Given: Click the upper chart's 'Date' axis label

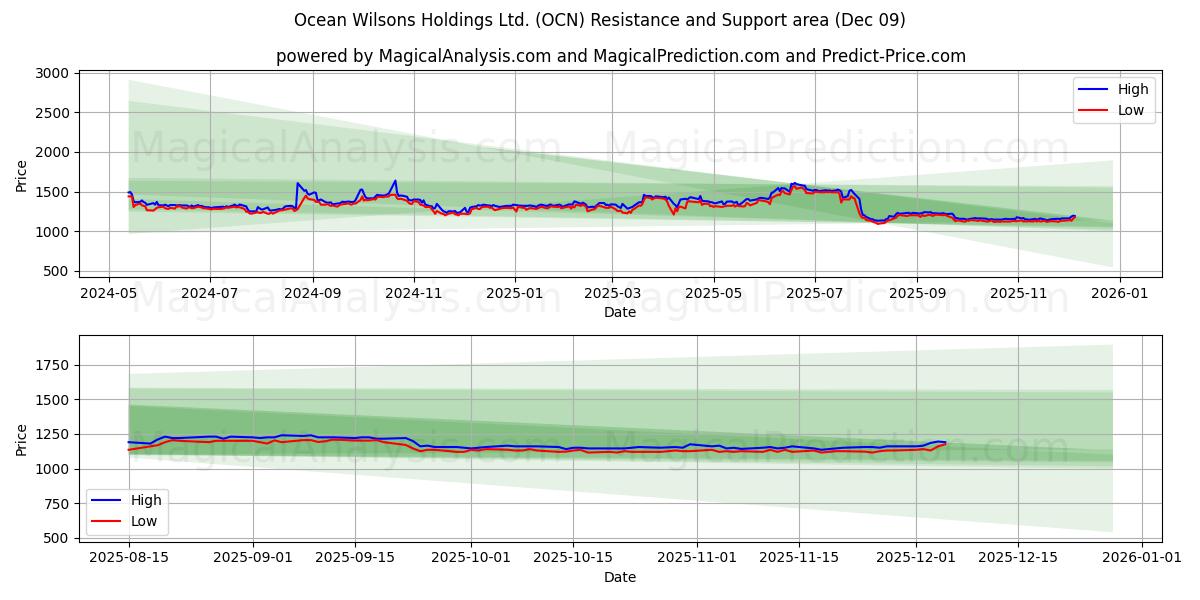Looking at the screenshot, I should tap(620, 312).
